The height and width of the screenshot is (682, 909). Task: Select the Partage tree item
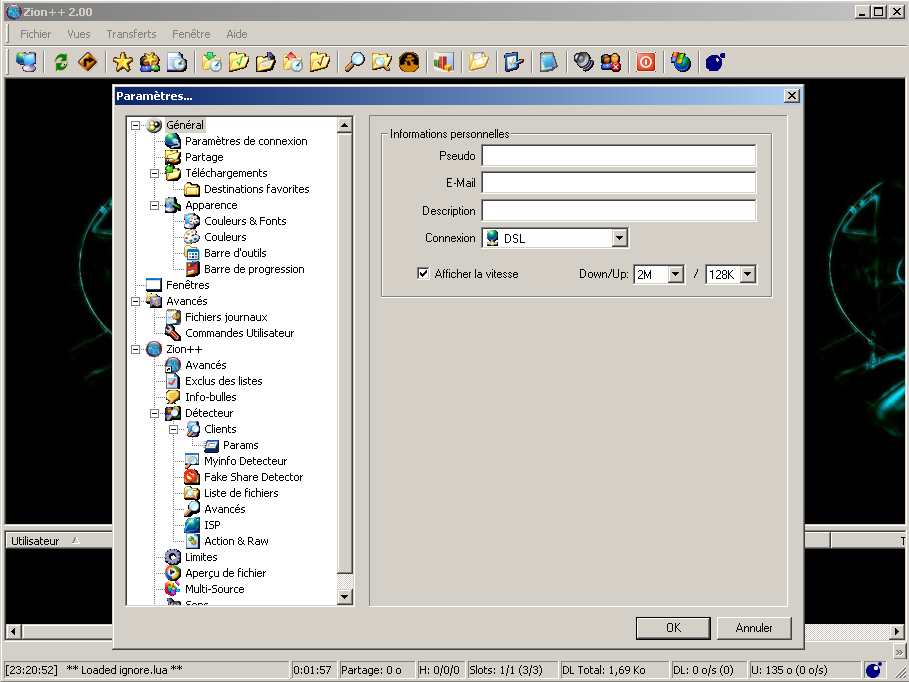click(204, 157)
